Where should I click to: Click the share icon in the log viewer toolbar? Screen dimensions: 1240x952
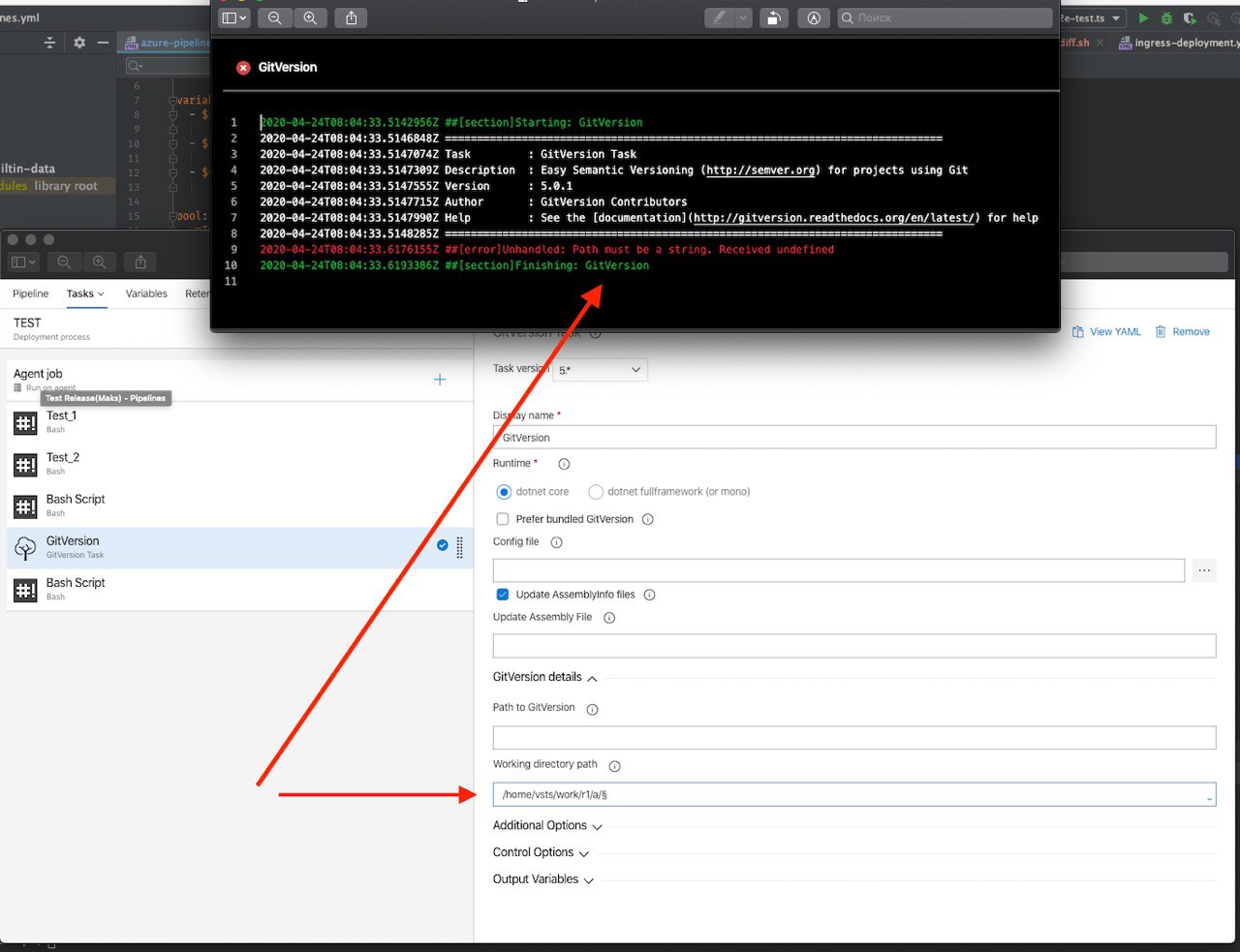tap(351, 17)
